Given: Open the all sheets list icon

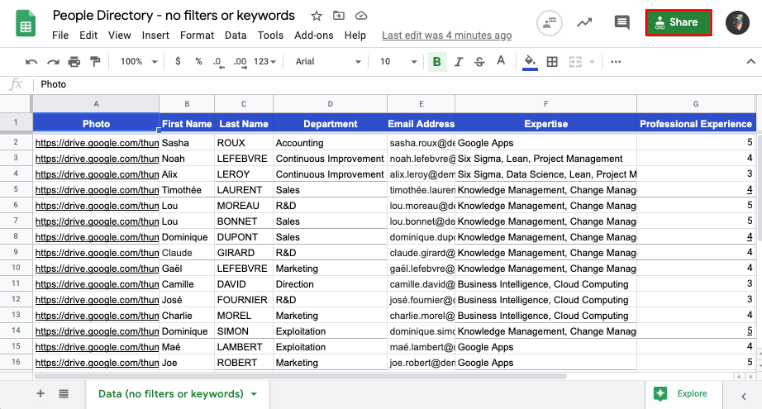Looking at the screenshot, I should pyautogui.click(x=64, y=393).
